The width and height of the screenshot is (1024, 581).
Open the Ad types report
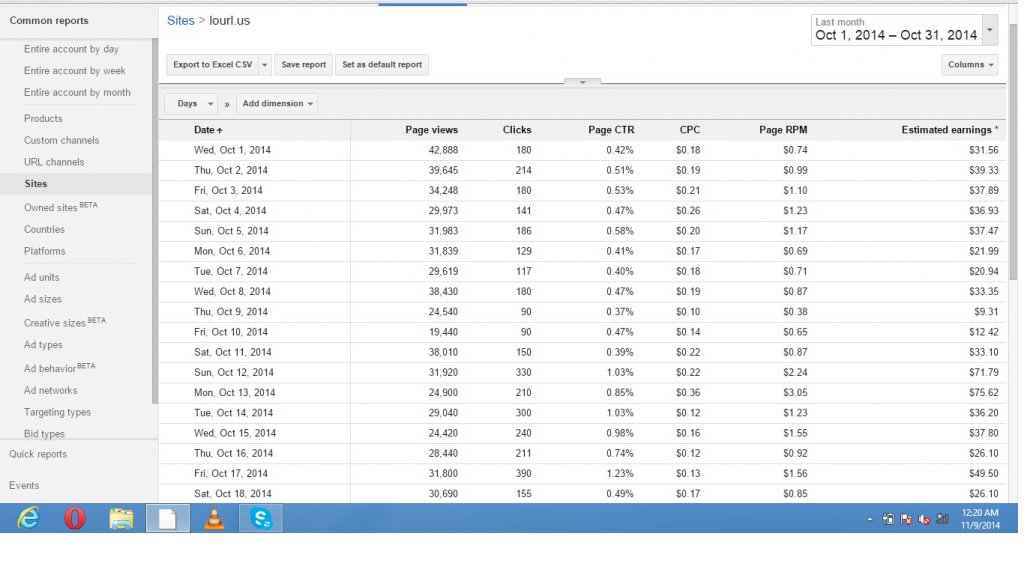pyautogui.click(x=43, y=345)
